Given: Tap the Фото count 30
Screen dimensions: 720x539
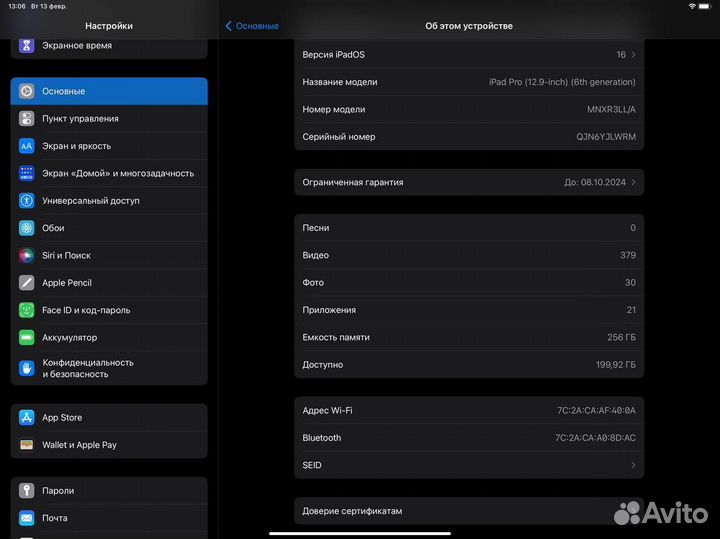Looking at the screenshot, I should (630, 283).
